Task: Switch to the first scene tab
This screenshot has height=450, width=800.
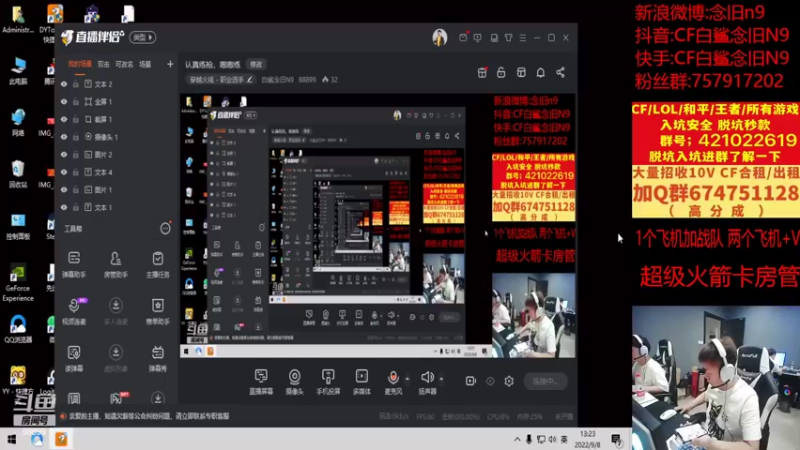Action: (x=80, y=64)
